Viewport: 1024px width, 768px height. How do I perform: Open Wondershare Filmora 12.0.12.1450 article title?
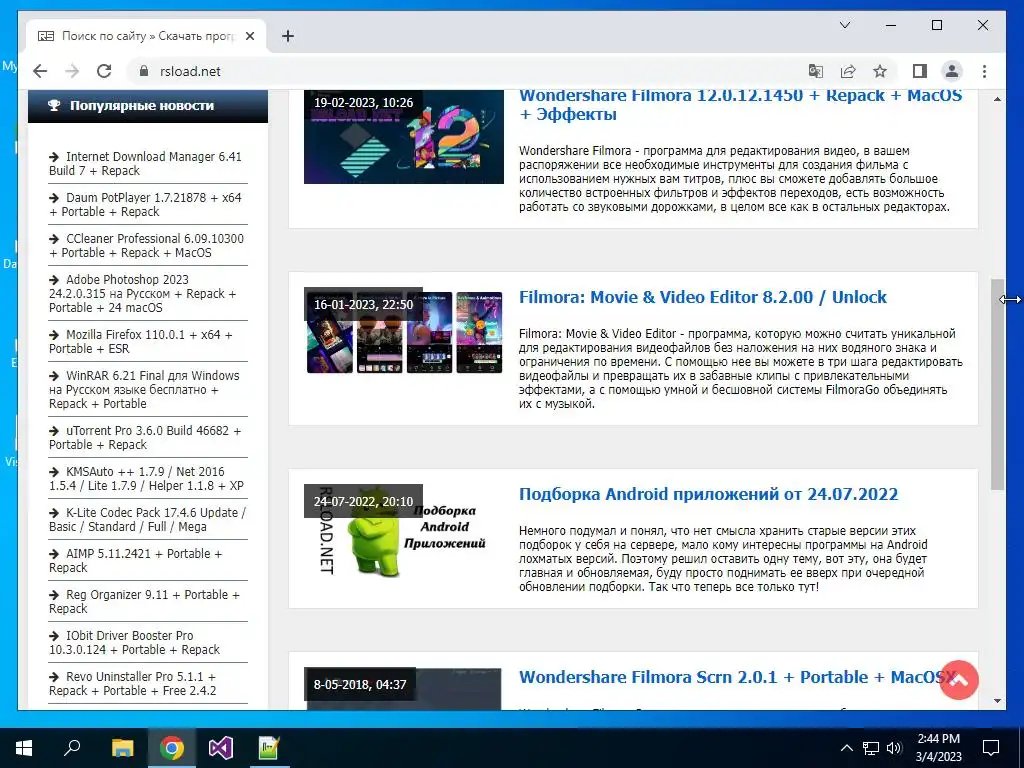741,104
